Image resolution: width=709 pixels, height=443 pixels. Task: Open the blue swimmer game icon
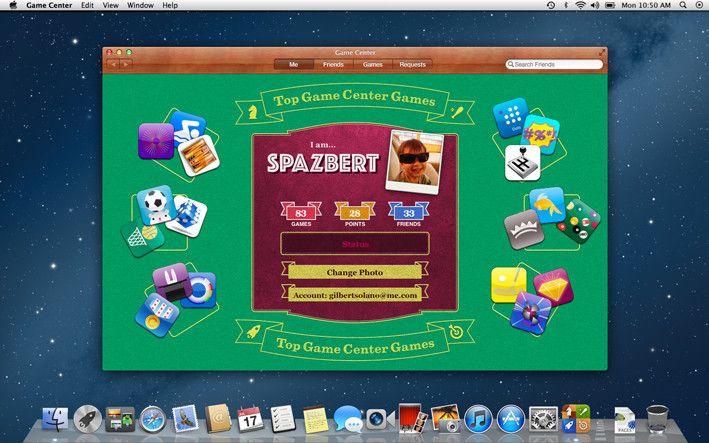tap(189, 127)
